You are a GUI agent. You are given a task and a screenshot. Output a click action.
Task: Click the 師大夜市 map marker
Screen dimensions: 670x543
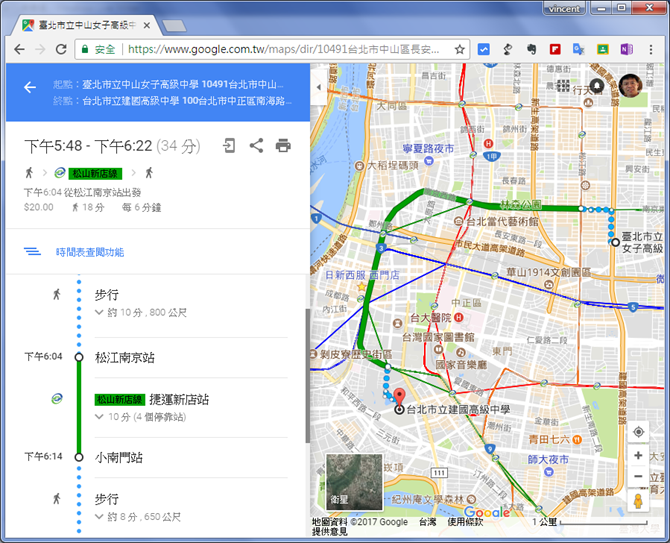(549, 472)
